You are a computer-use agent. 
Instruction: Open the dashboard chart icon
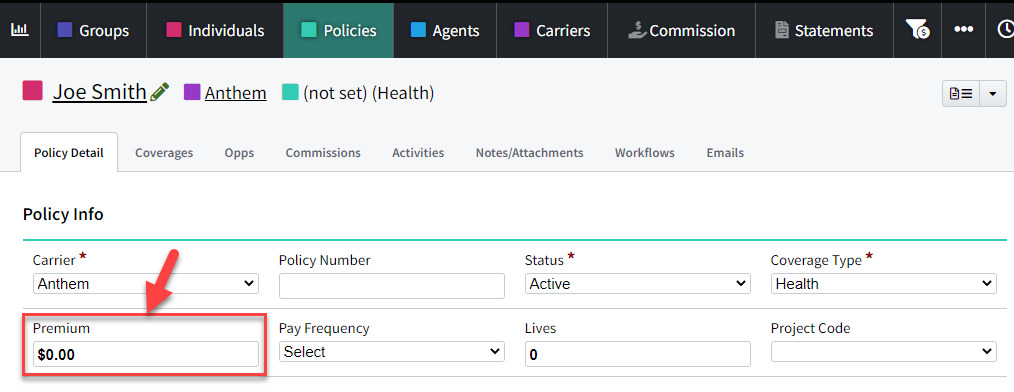(x=20, y=30)
